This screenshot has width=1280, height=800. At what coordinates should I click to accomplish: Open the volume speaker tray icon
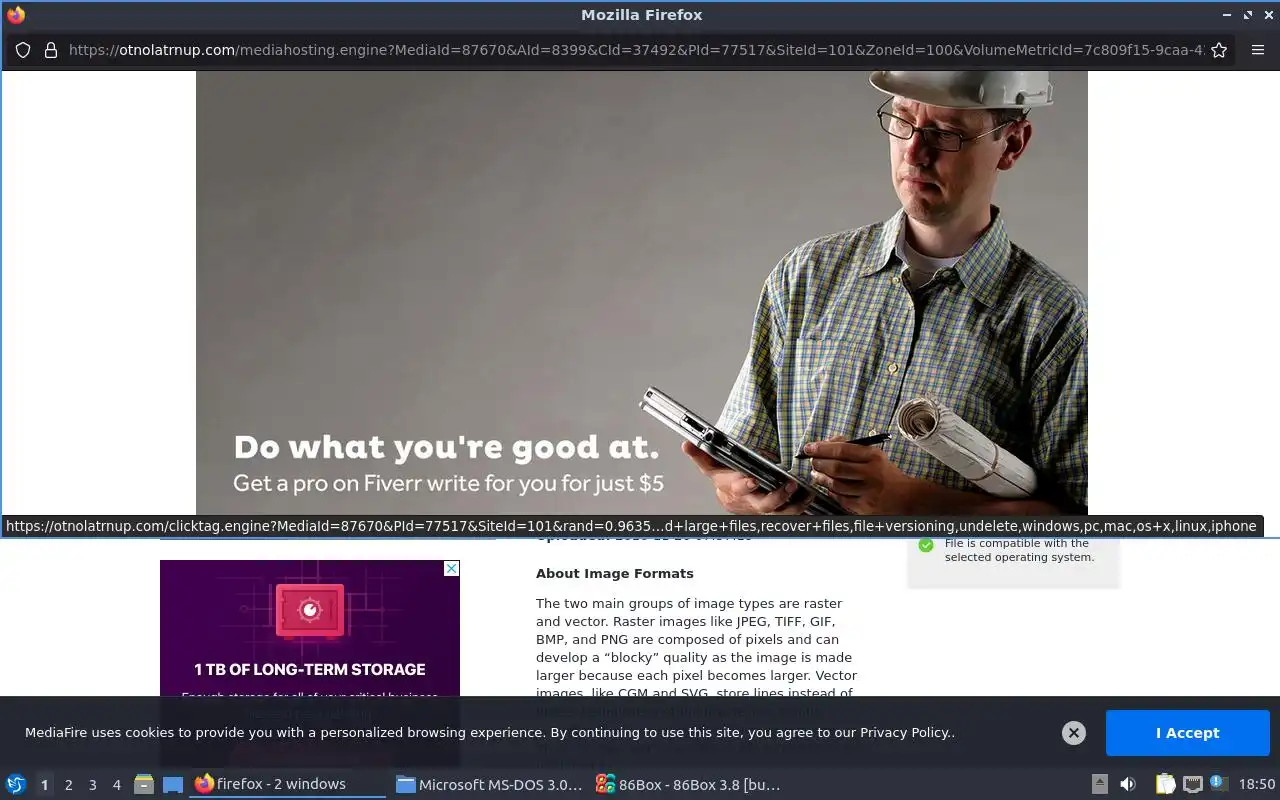click(x=1127, y=784)
